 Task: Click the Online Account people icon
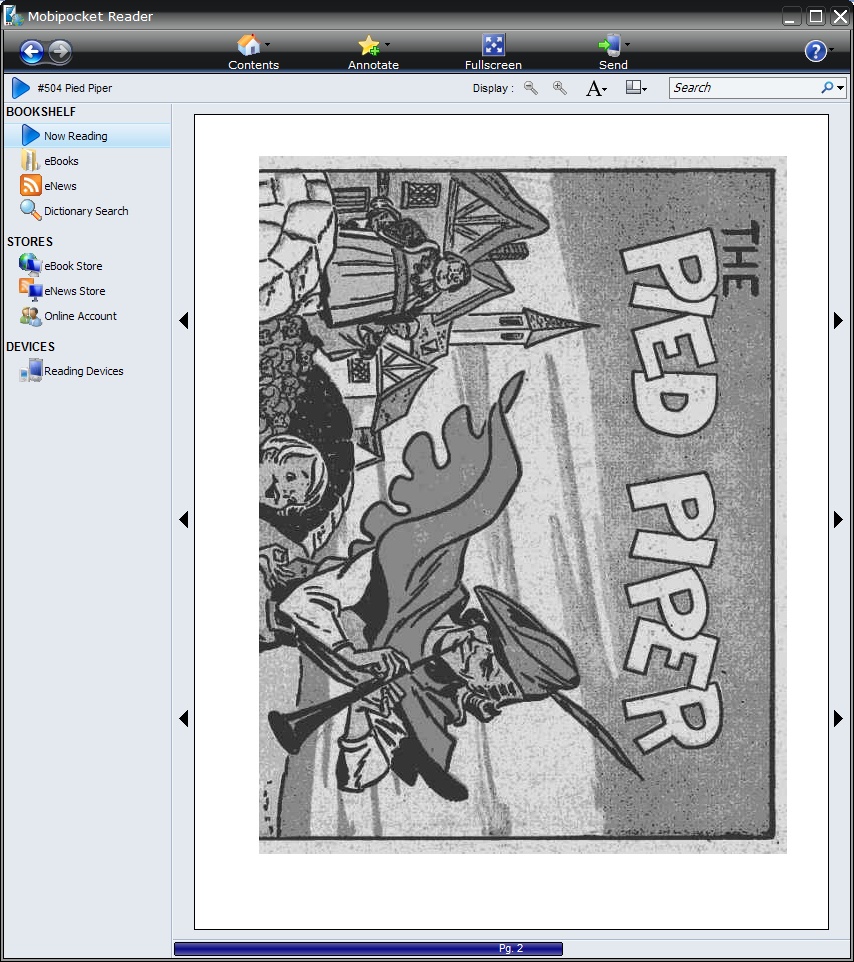coord(30,316)
